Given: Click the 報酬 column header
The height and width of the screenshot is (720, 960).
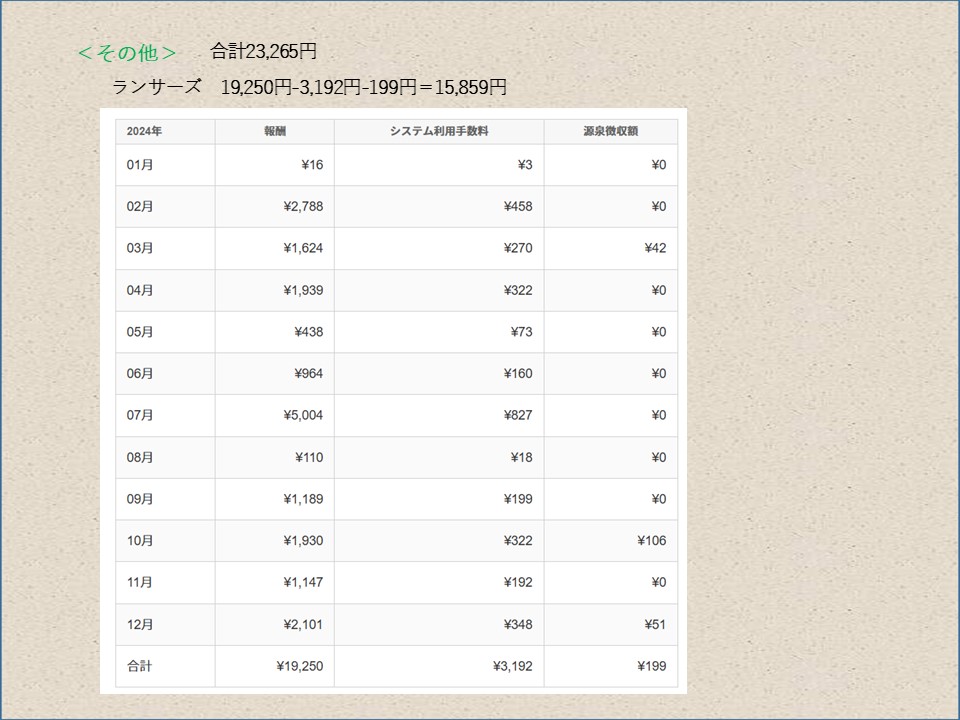Looking at the screenshot, I should click(275, 131).
